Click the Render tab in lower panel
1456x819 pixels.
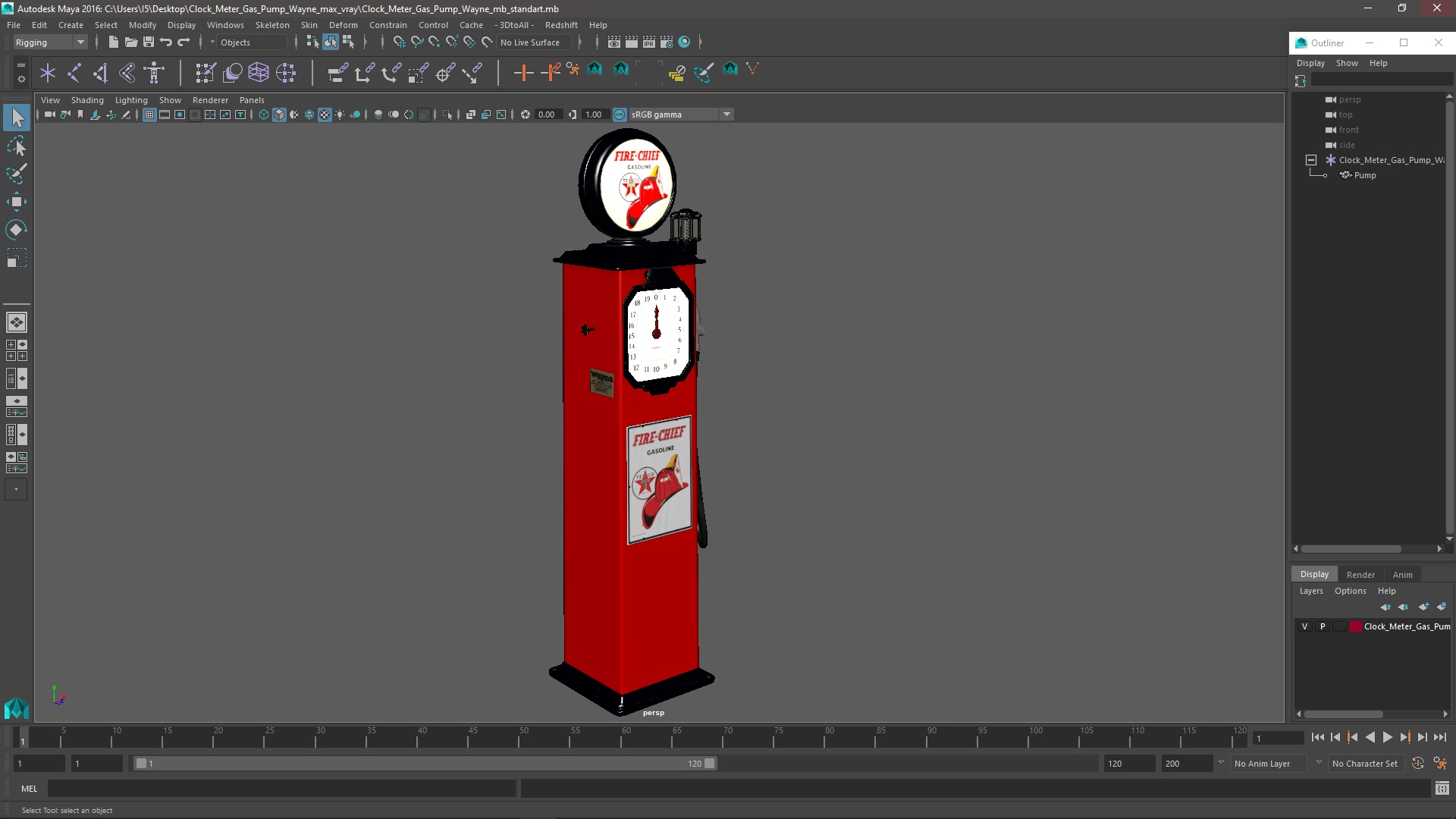point(1361,573)
